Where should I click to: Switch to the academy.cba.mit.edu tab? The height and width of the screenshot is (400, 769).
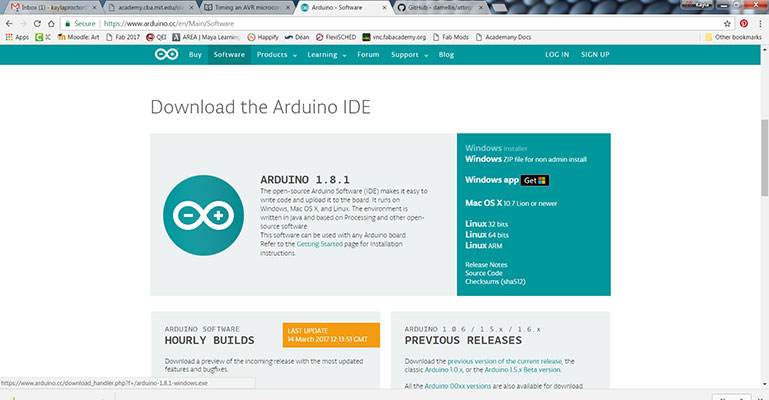[x=150, y=8]
